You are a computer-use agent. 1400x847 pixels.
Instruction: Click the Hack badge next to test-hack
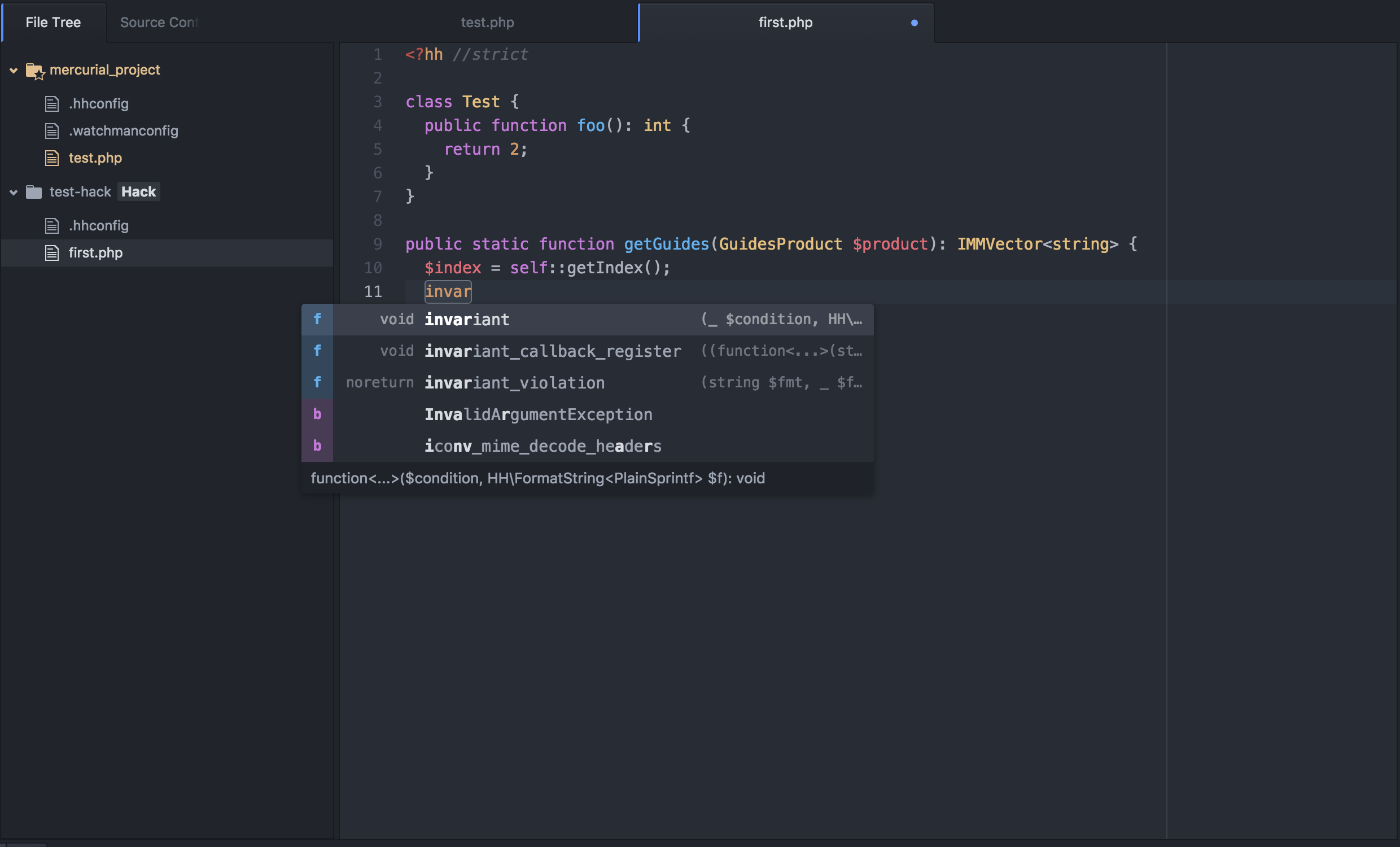click(x=138, y=192)
